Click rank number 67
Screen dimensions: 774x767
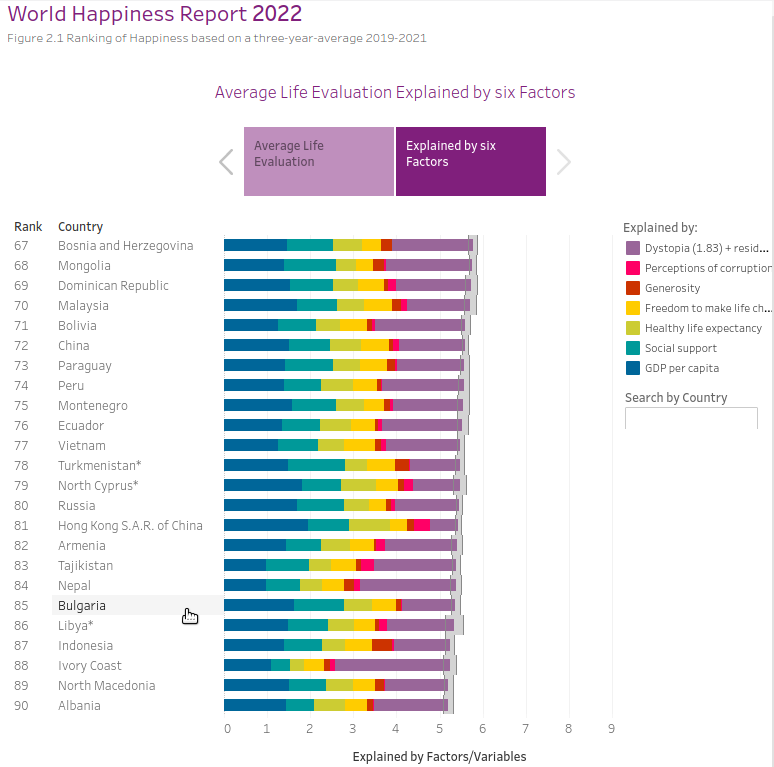[21, 246]
